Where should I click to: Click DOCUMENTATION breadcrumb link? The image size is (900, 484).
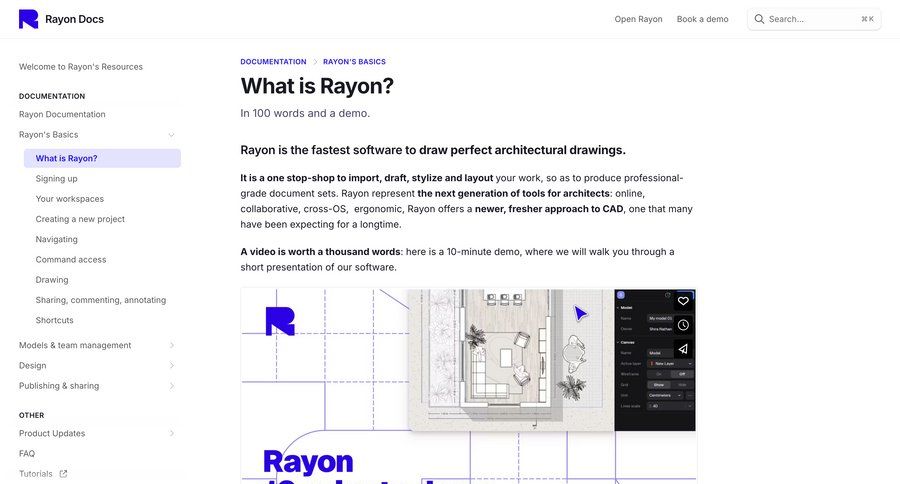(273, 61)
